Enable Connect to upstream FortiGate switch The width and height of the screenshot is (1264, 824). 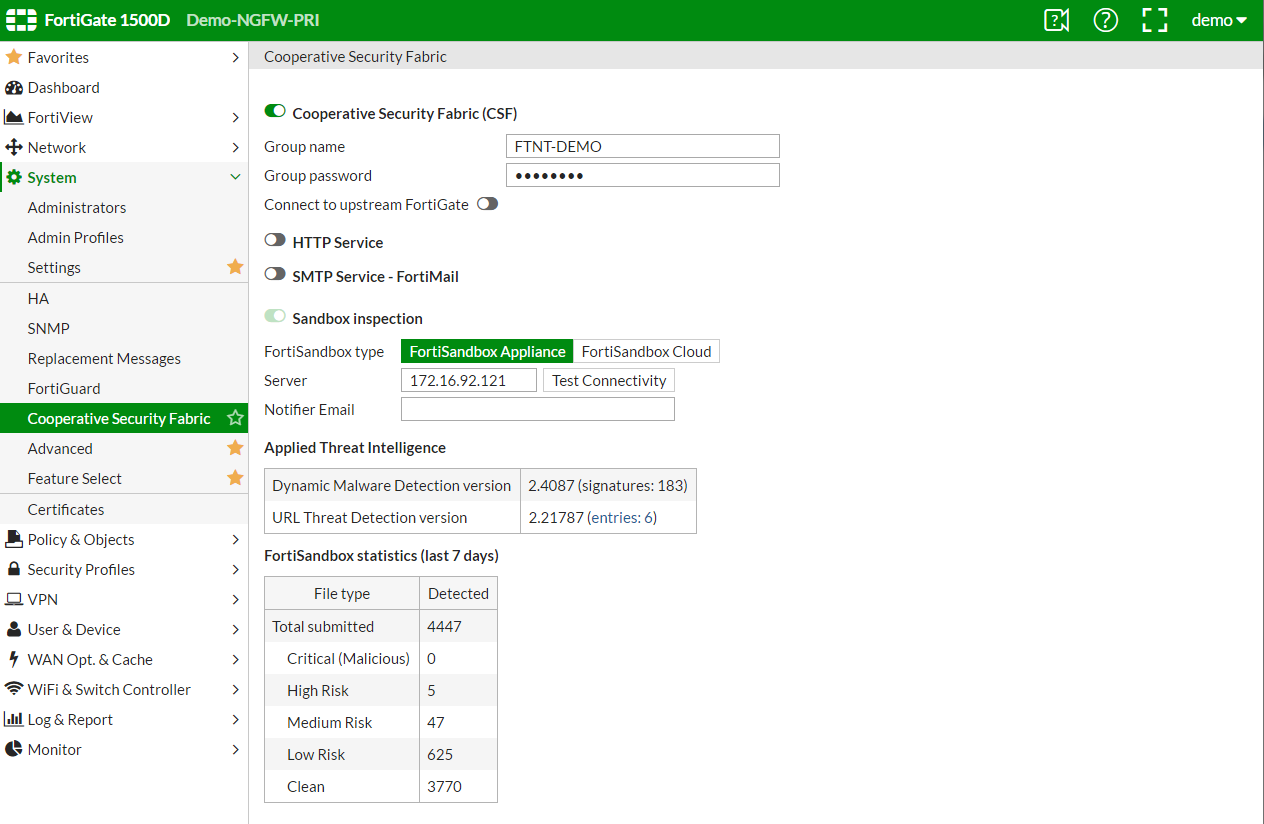point(487,204)
